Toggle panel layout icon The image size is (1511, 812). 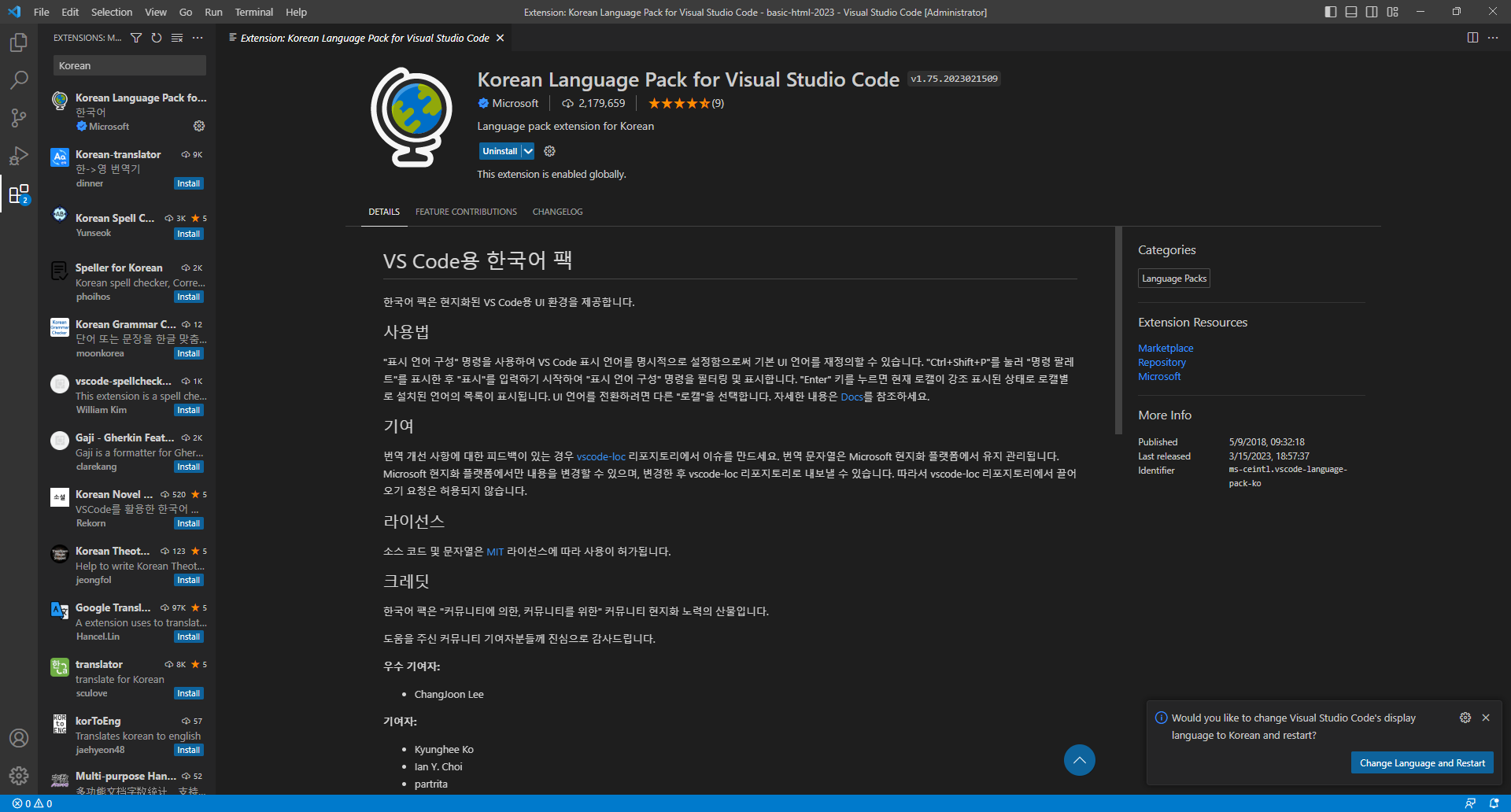(1351, 12)
